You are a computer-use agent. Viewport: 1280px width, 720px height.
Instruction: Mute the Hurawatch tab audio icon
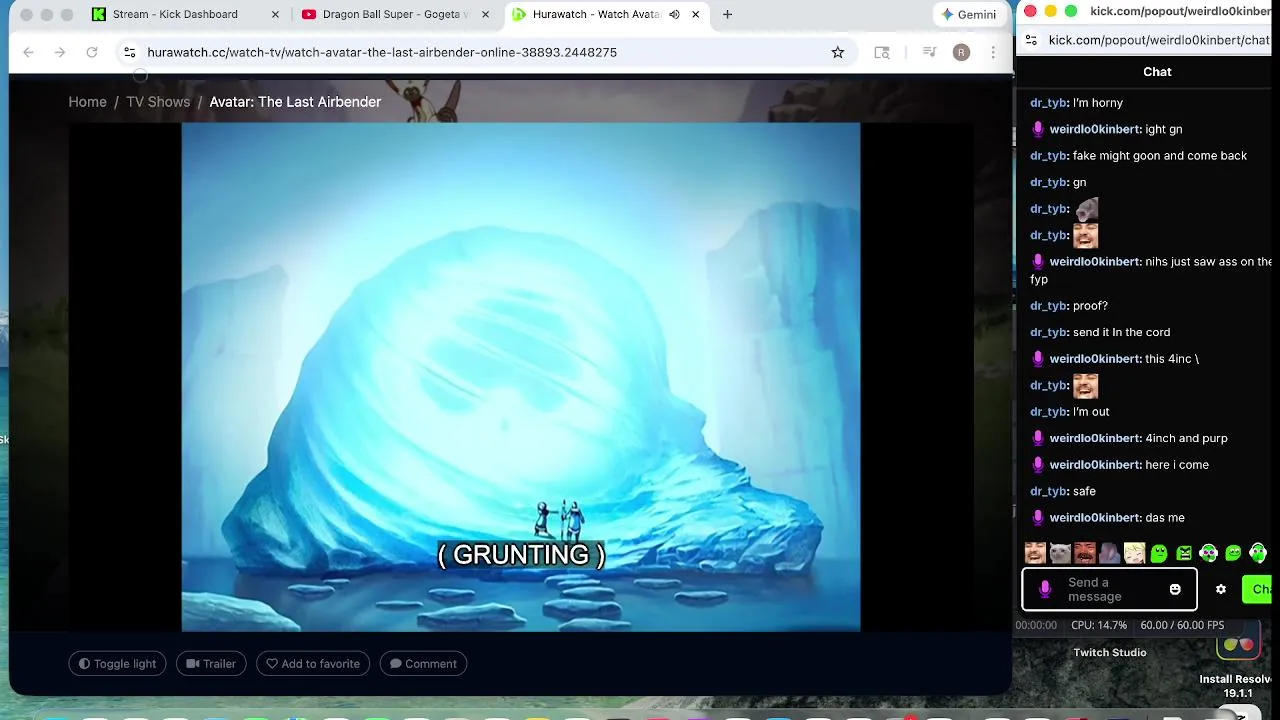click(674, 14)
